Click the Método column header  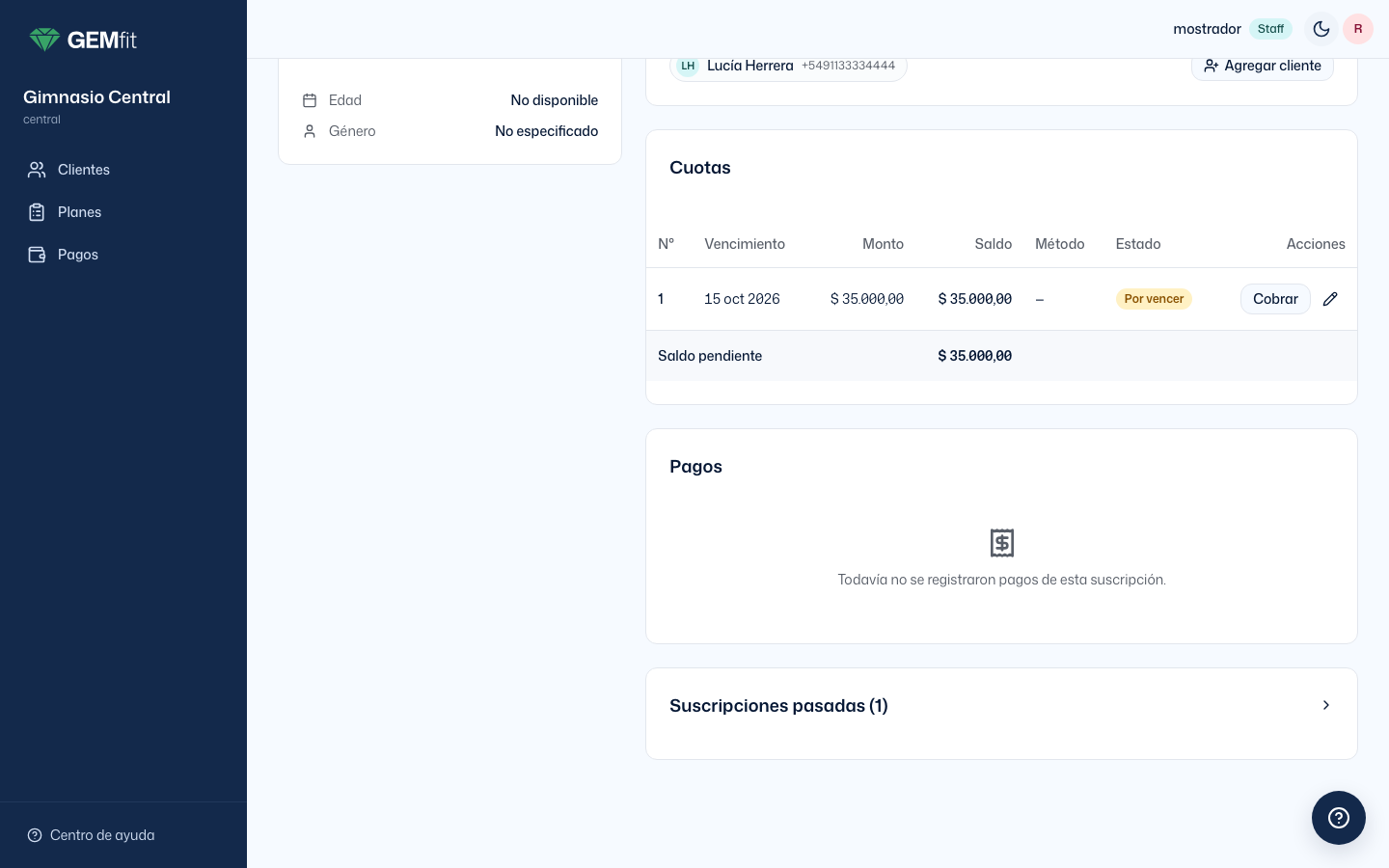[x=1060, y=244]
